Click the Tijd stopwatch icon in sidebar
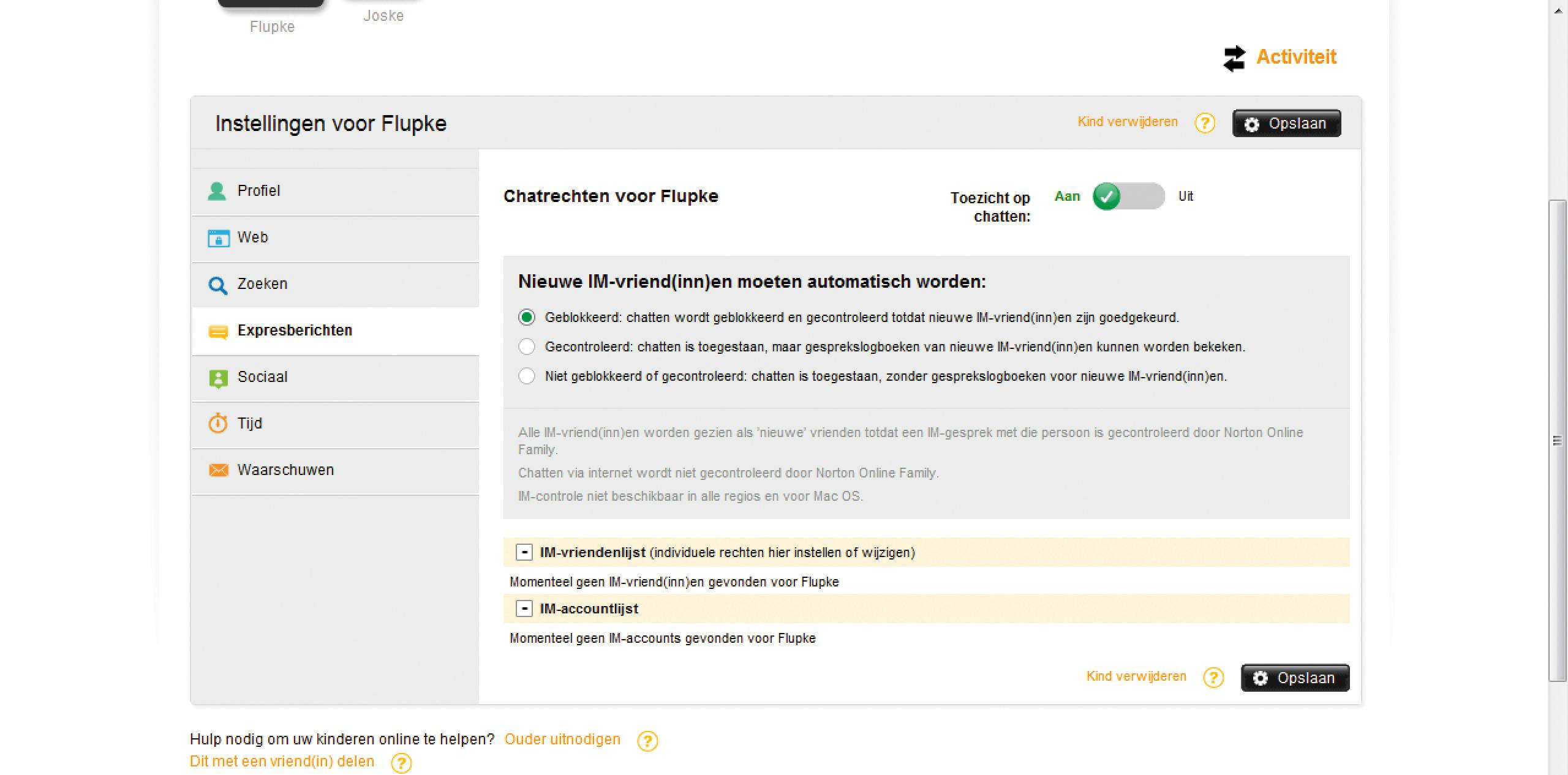The image size is (1568, 775). (x=217, y=424)
